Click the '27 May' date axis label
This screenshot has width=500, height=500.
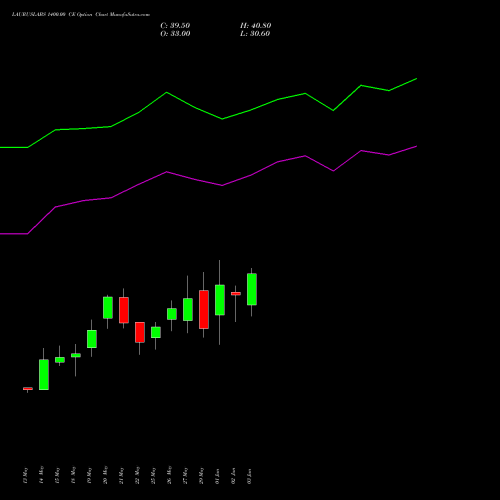[x=185, y=475]
